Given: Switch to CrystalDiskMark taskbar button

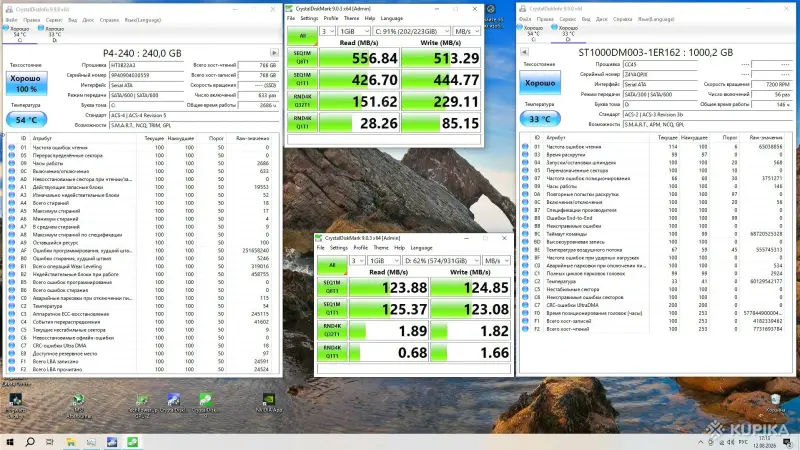Looking at the screenshot, I should click(133, 442).
